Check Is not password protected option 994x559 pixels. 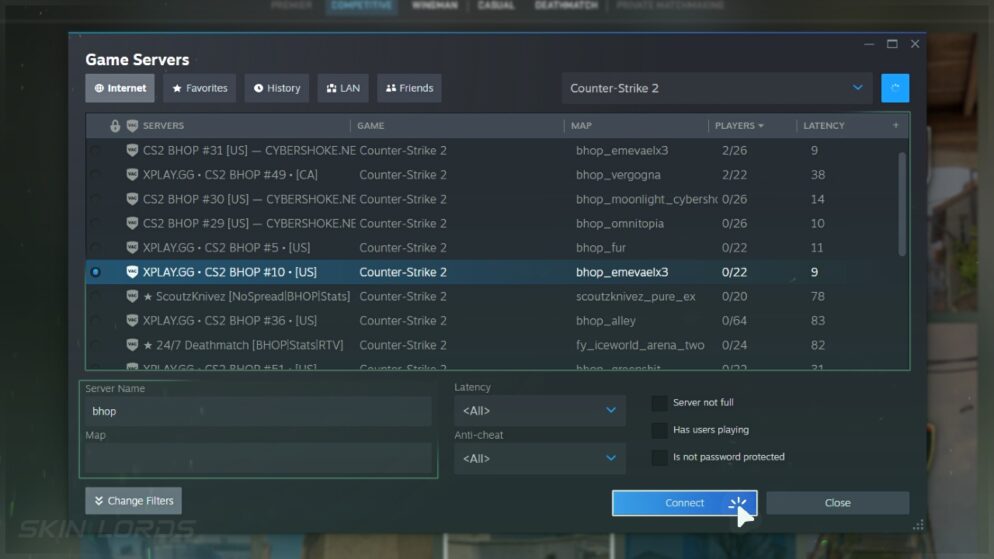click(659, 457)
